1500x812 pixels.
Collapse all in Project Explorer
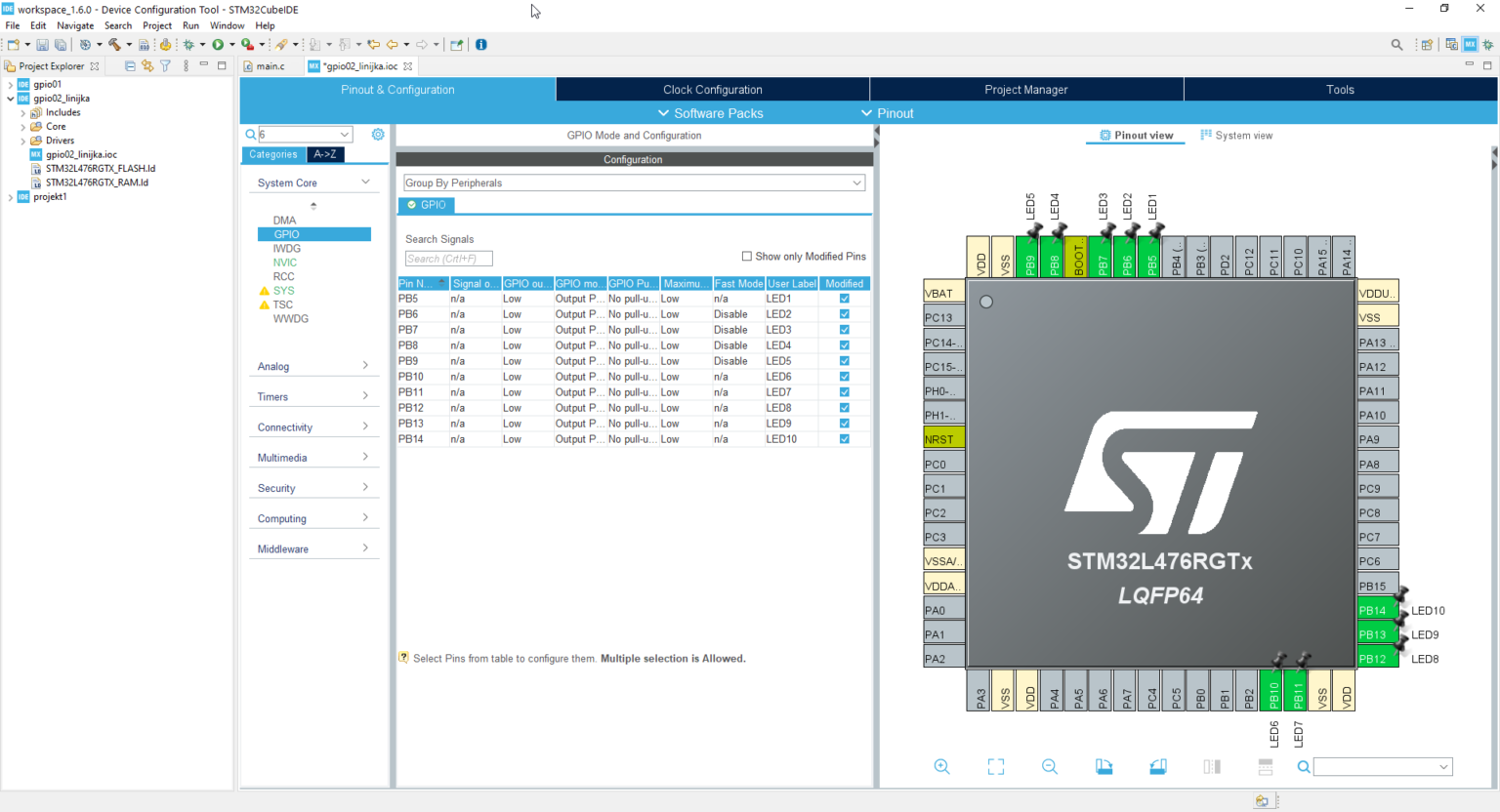pyautogui.click(x=129, y=65)
